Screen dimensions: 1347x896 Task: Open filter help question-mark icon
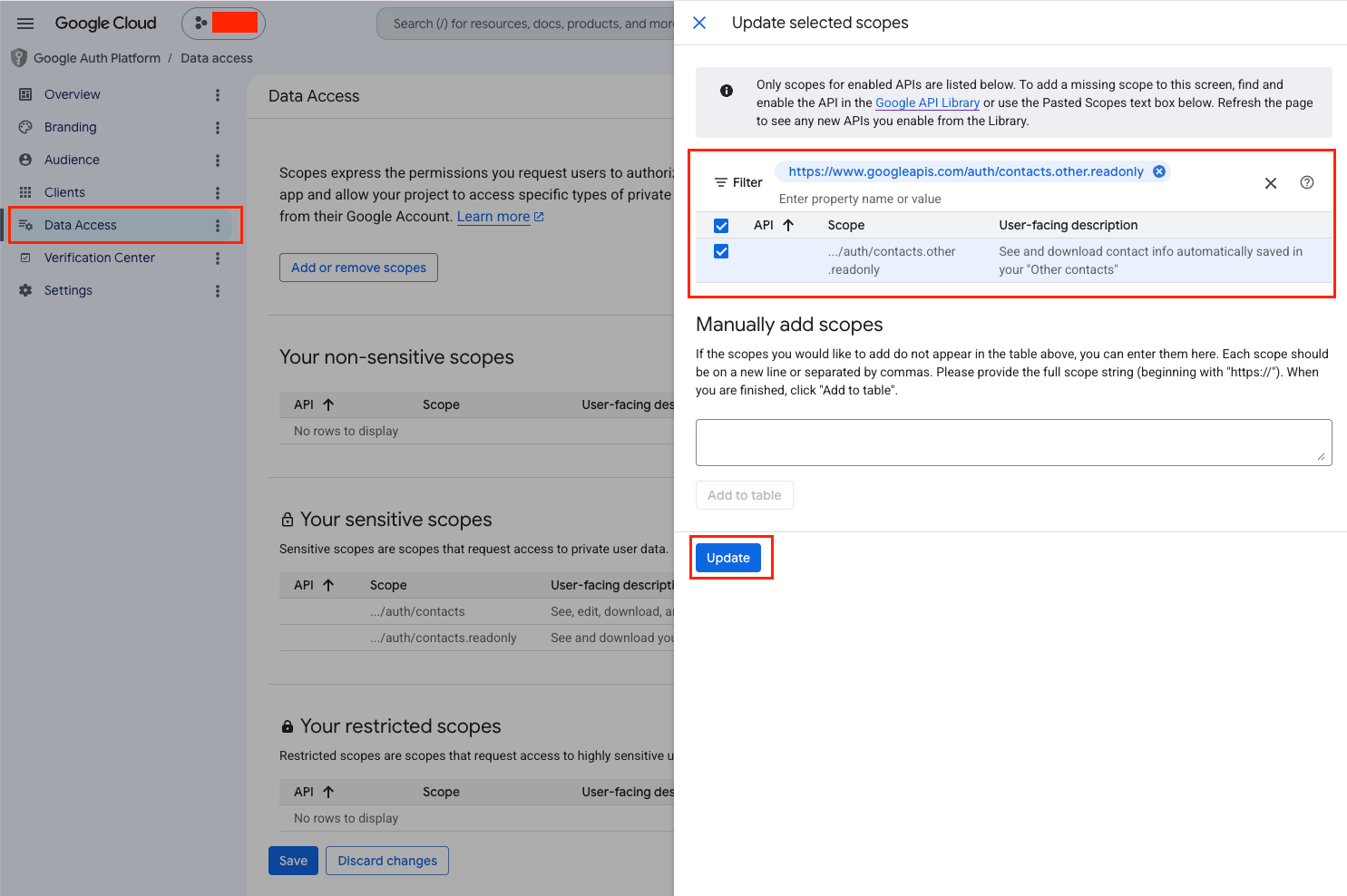[1307, 182]
